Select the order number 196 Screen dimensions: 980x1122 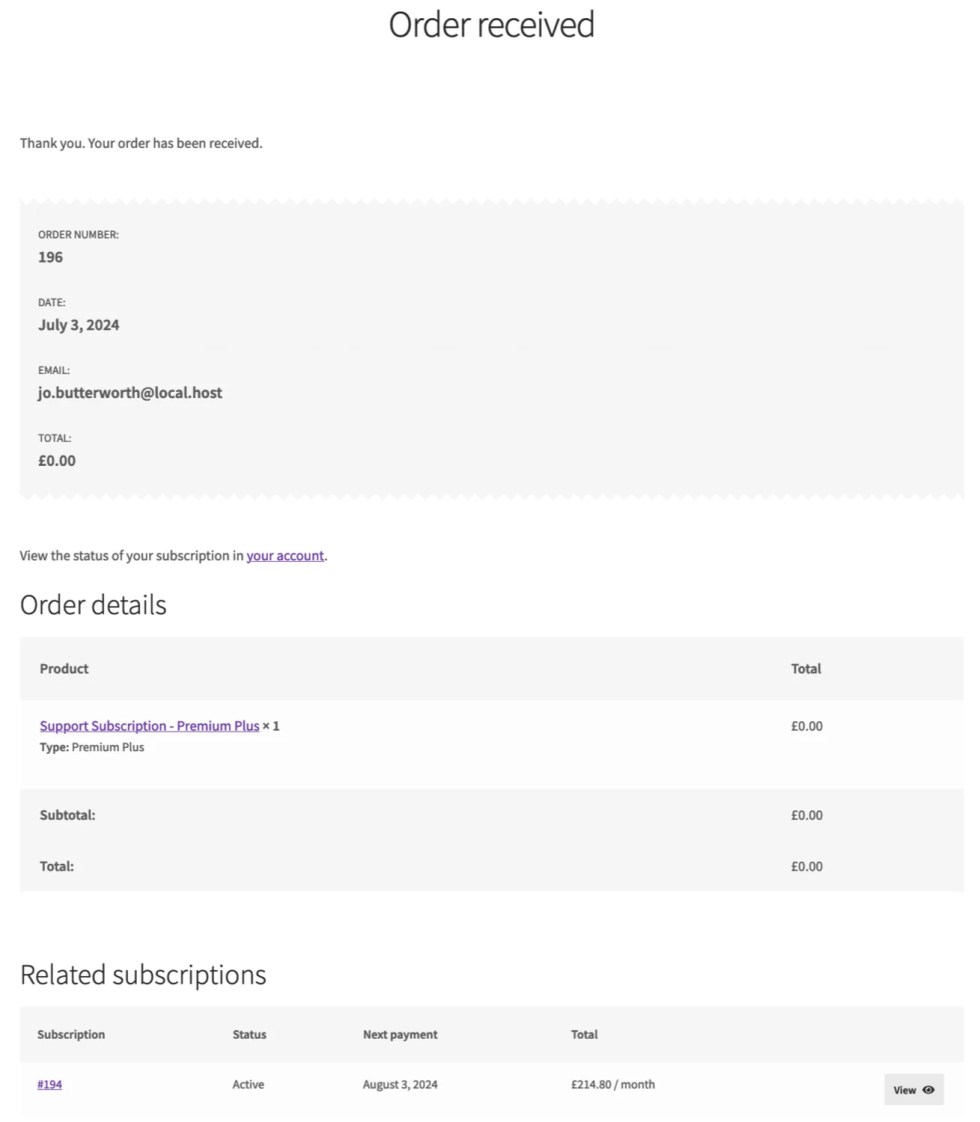(50, 257)
